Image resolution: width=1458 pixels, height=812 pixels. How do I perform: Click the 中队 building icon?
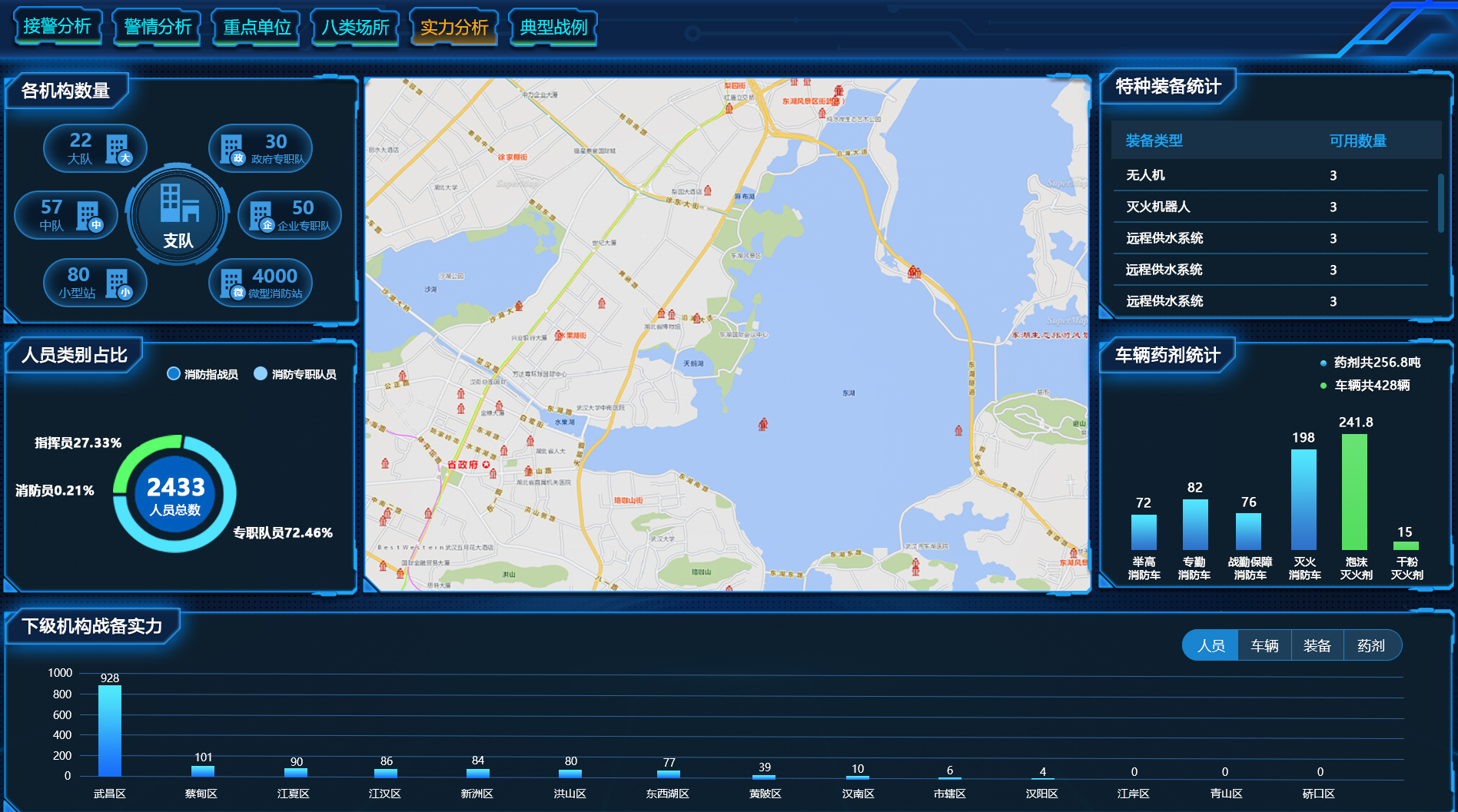[89, 216]
